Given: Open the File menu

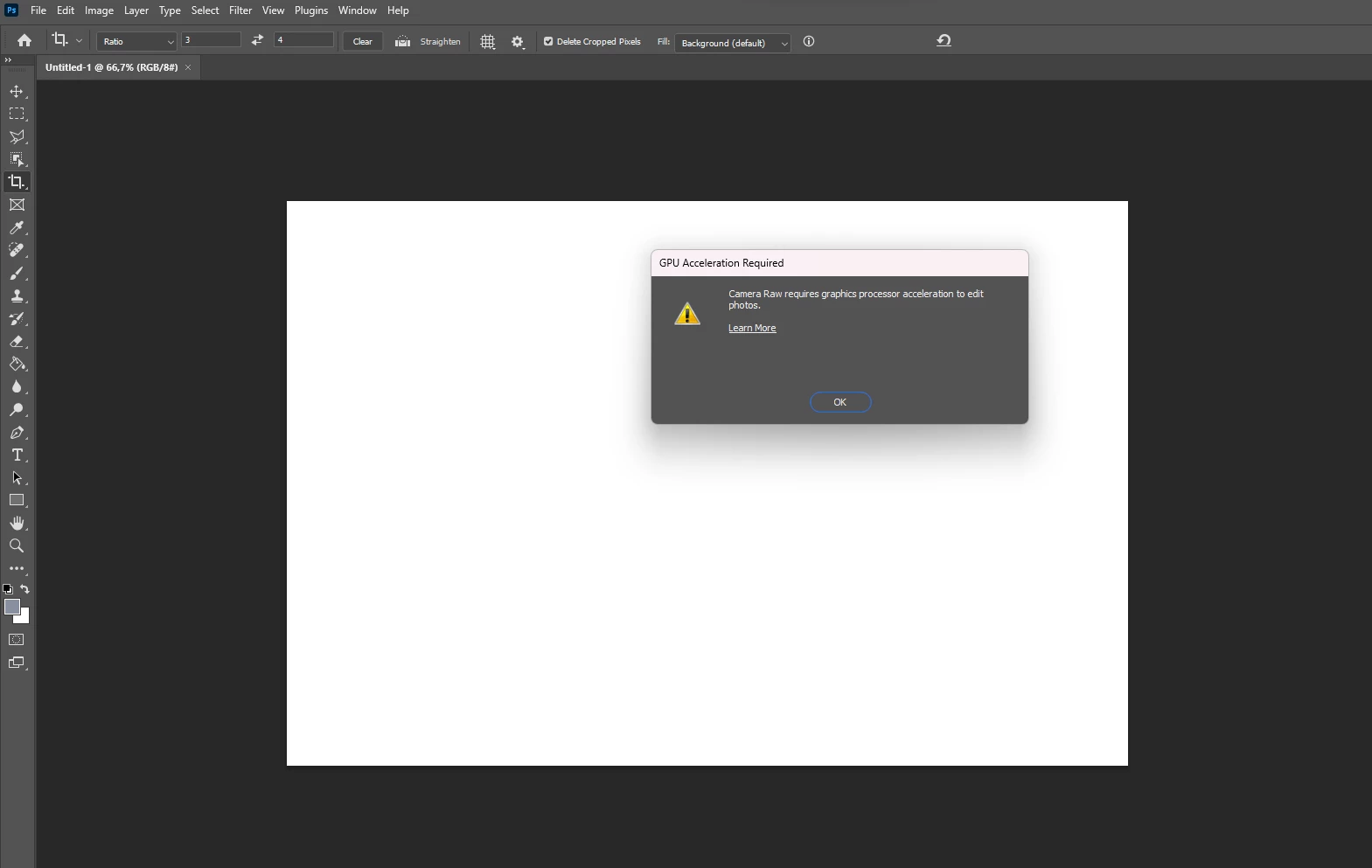Looking at the screenshot, I should [38, 10].
